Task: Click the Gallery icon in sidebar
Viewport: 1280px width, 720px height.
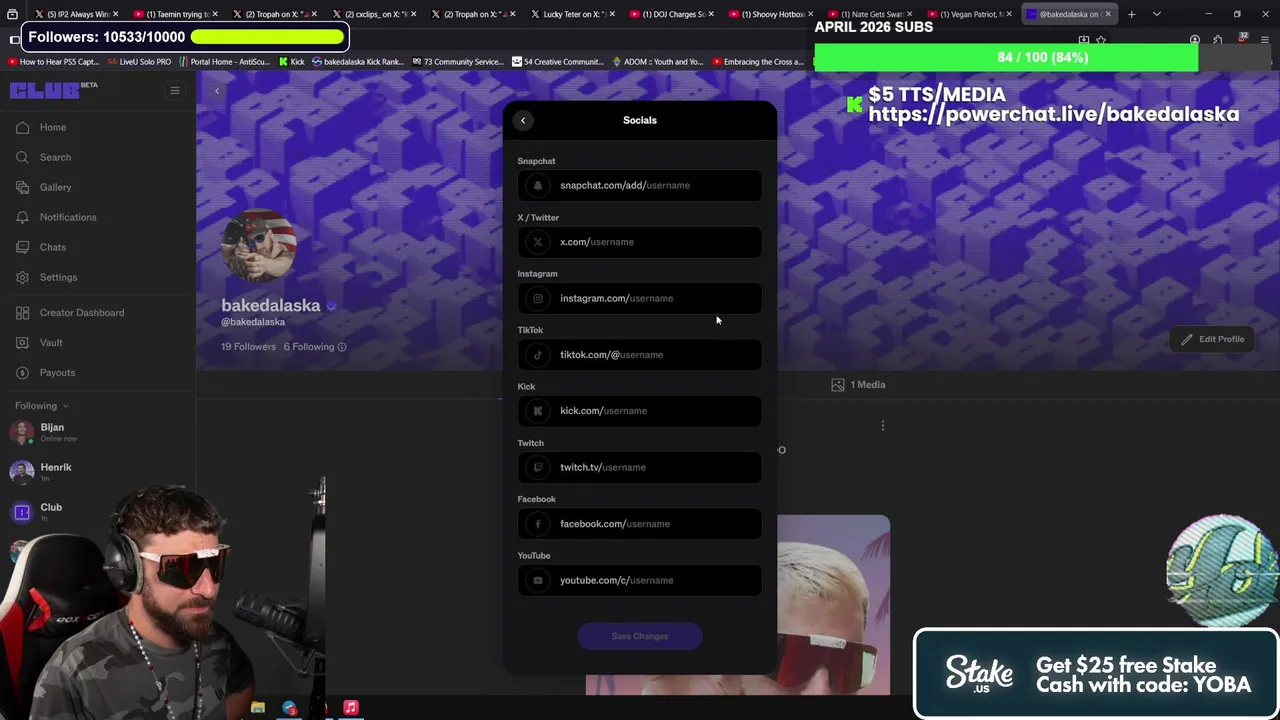Action: (x=22, y=187)
